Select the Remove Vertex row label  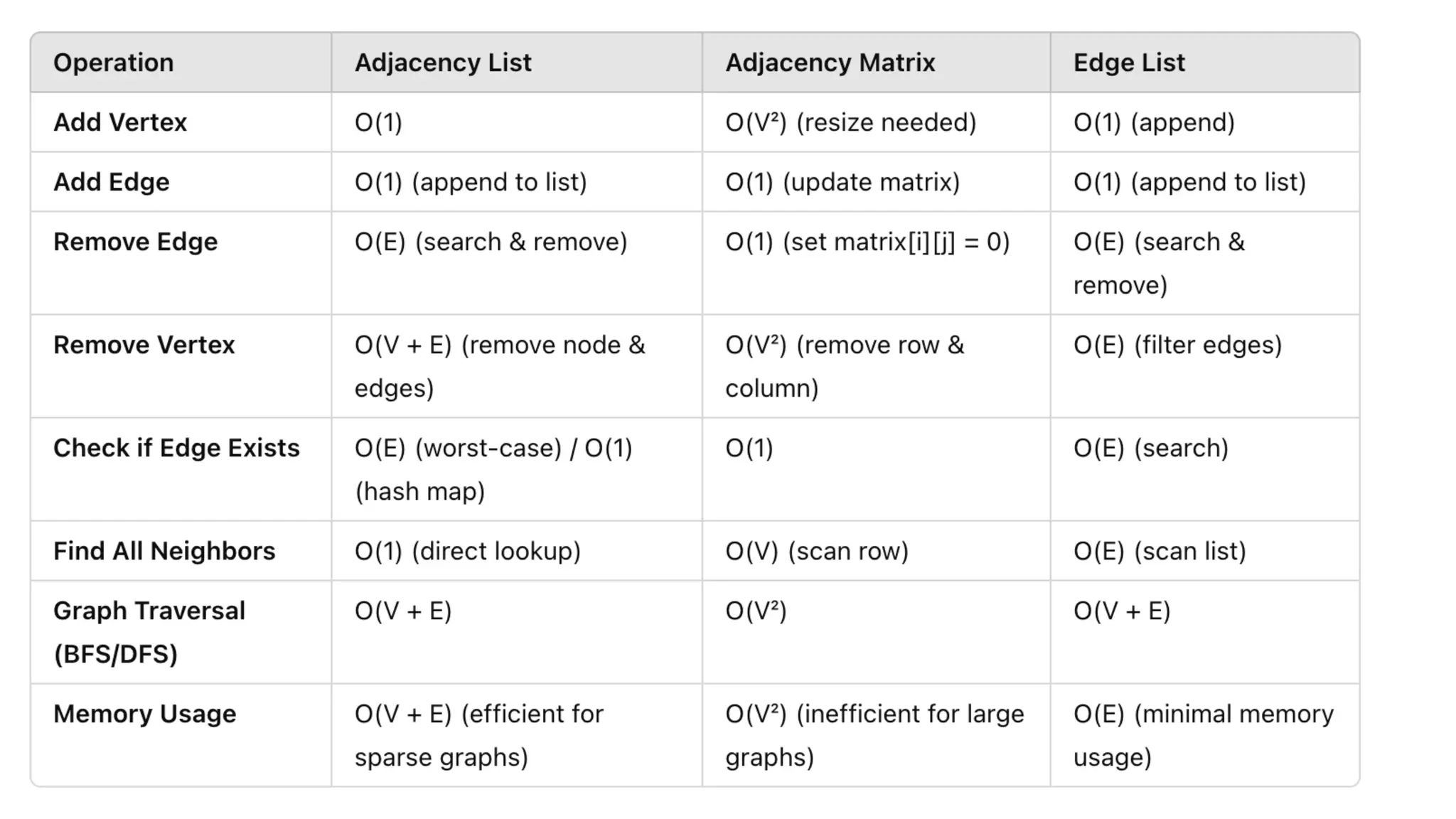[144, 345]
